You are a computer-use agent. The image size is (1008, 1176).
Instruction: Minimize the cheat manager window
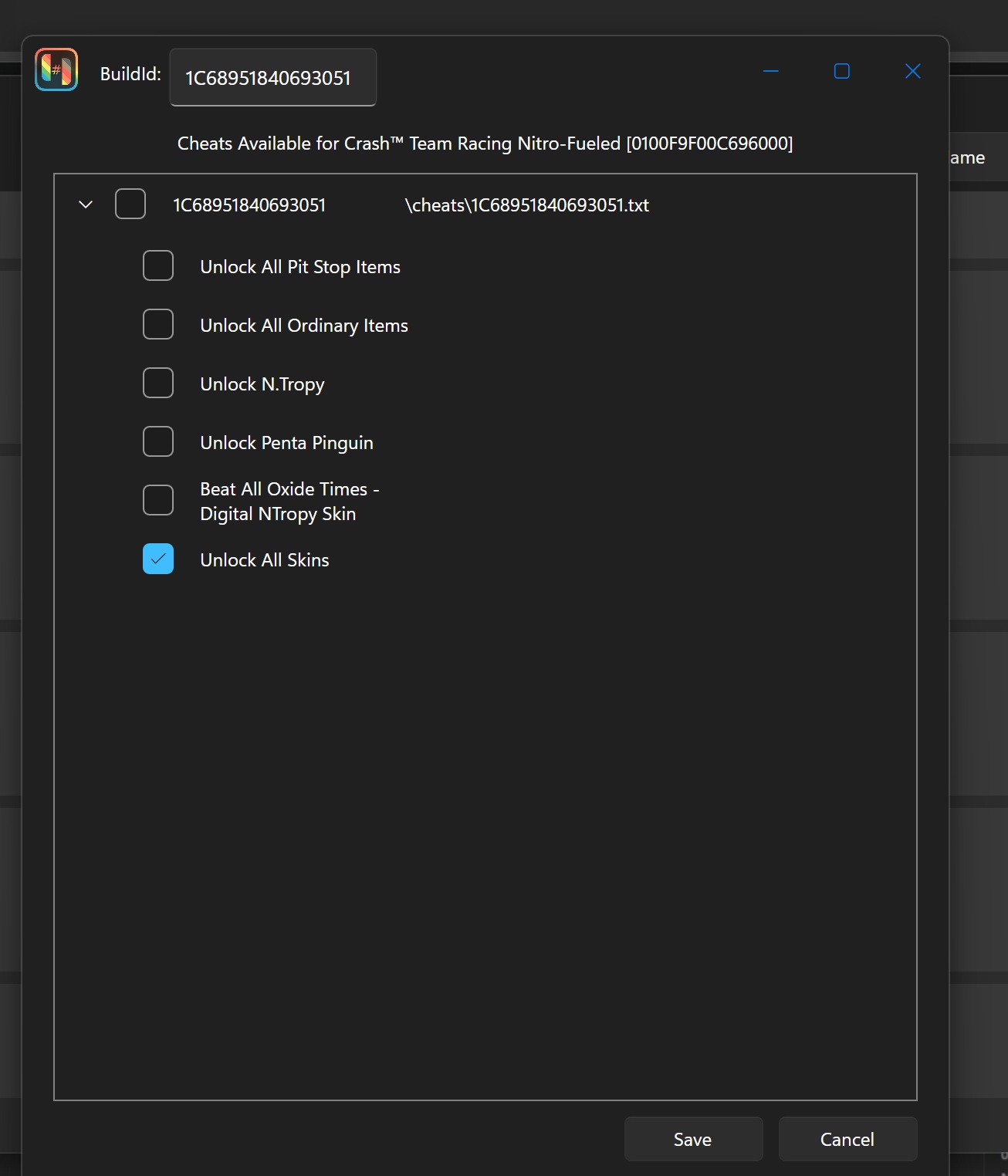pyautogui.click(x=771, y=71)
